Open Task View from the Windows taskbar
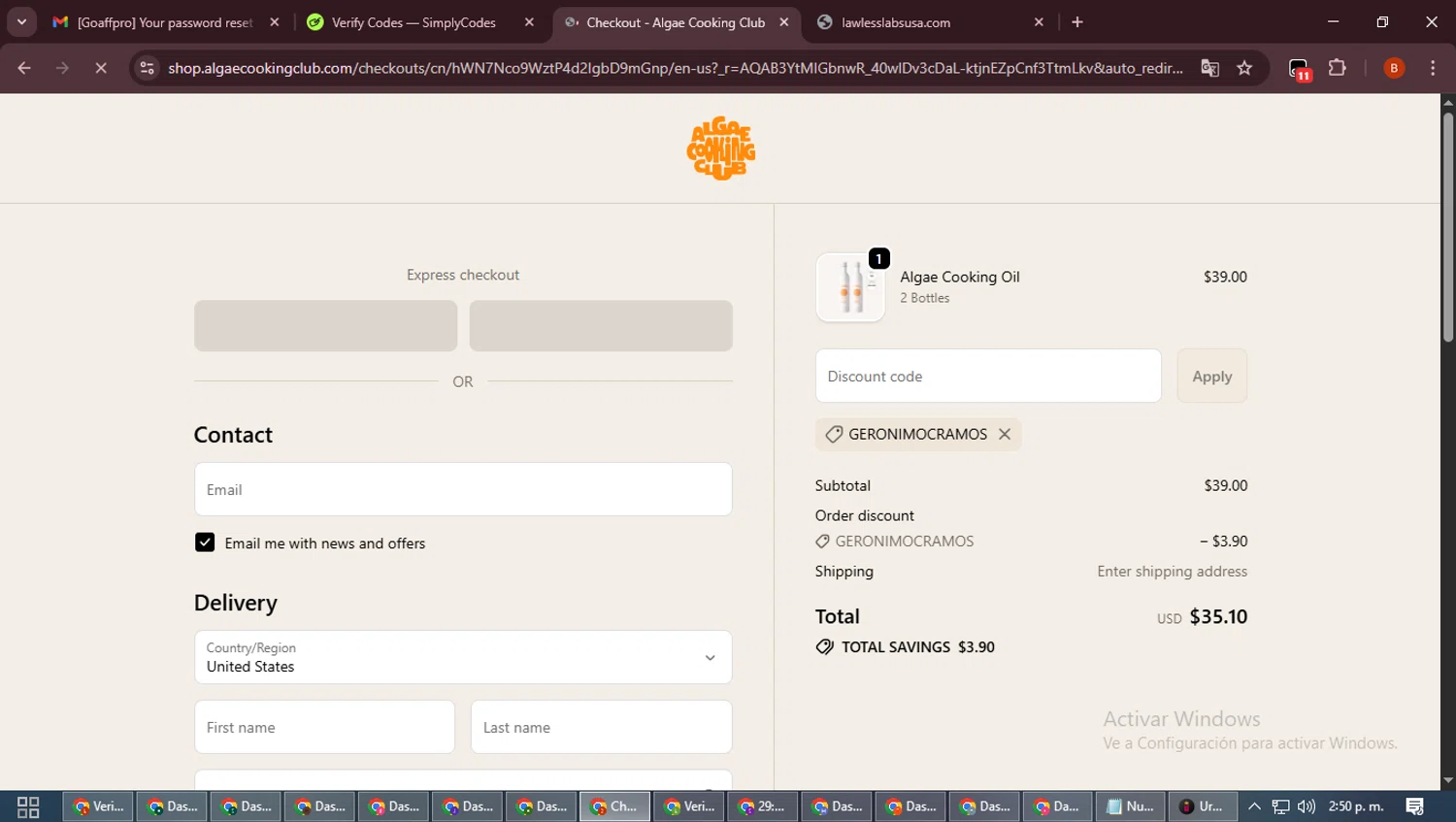Screen dimensions: 1456x822 28,806
